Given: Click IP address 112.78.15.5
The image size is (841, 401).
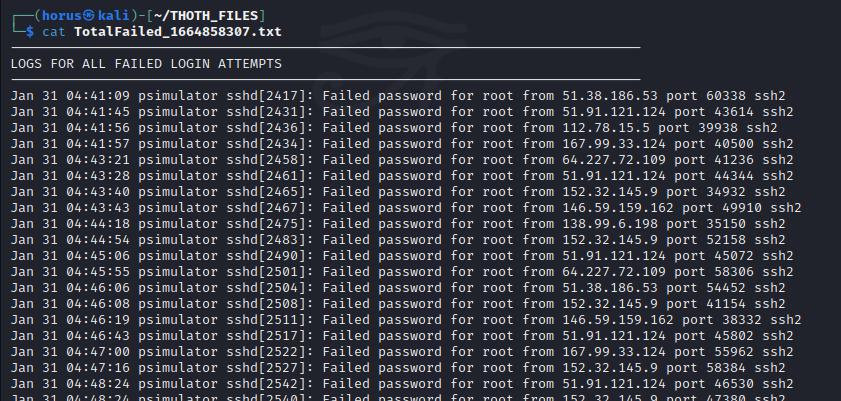Looking at the screenshot, I should [x=606, y=128].
